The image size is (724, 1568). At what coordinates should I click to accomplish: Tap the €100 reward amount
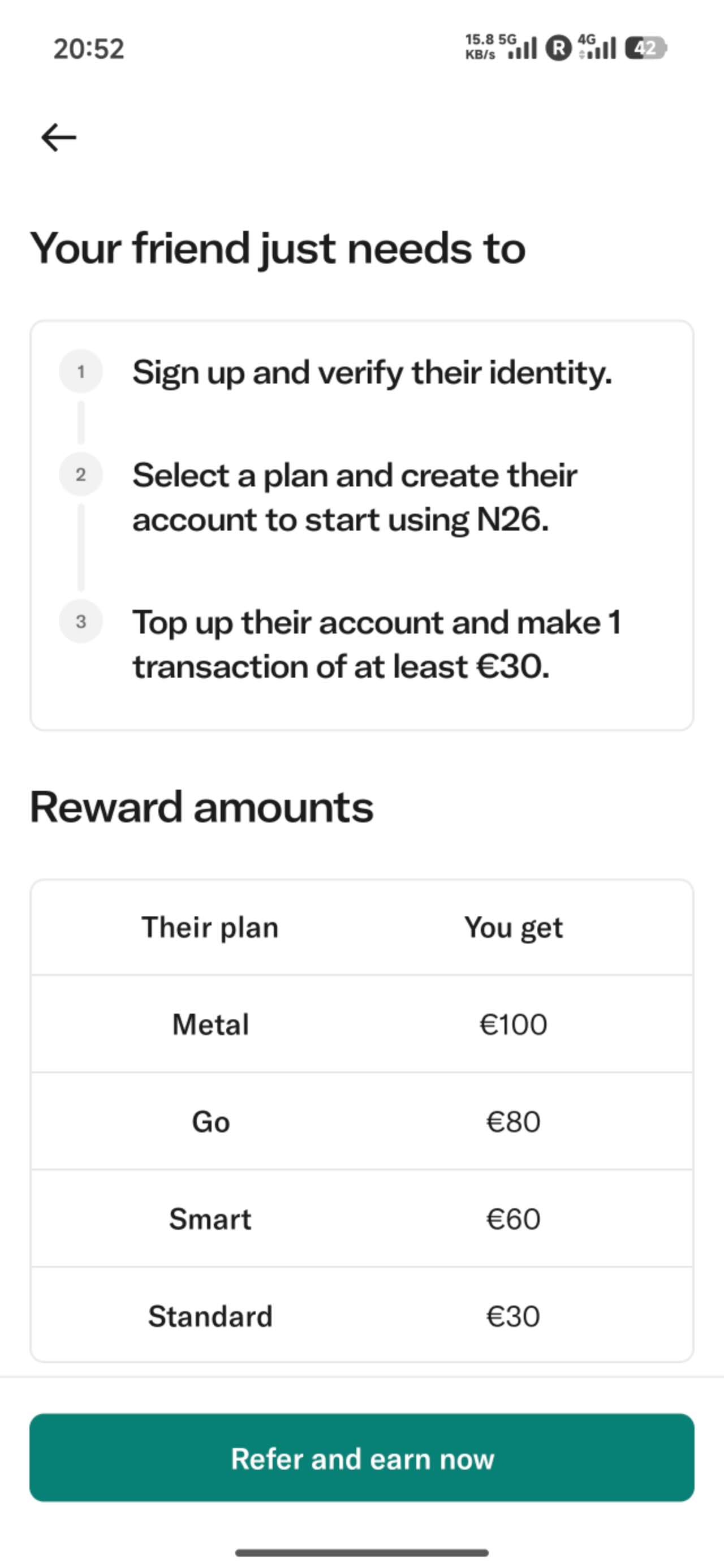pyautogui.click(x=514, y=1024)
